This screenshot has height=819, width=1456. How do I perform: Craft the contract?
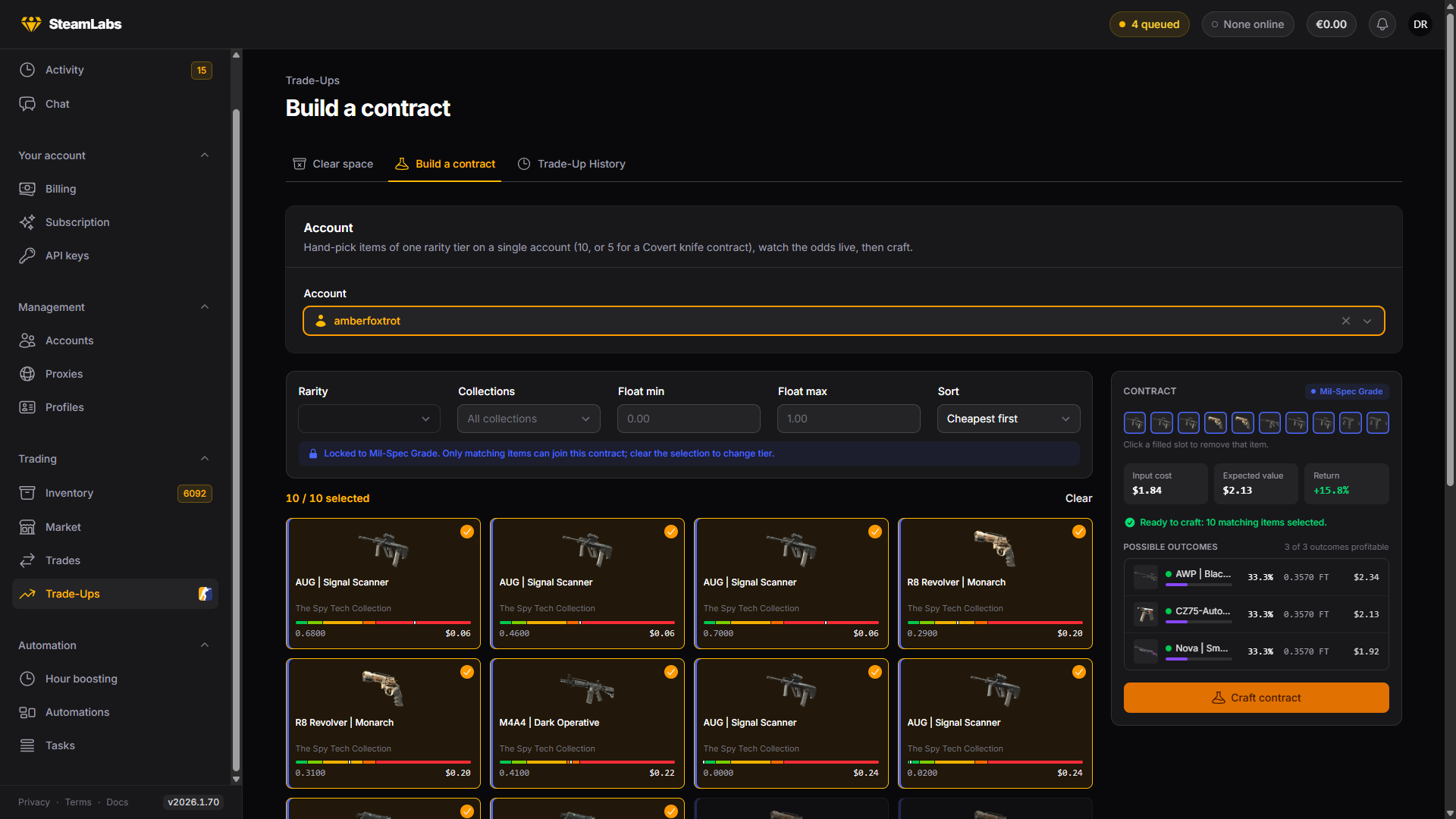pyautogui.click(x=1256, y=698)
